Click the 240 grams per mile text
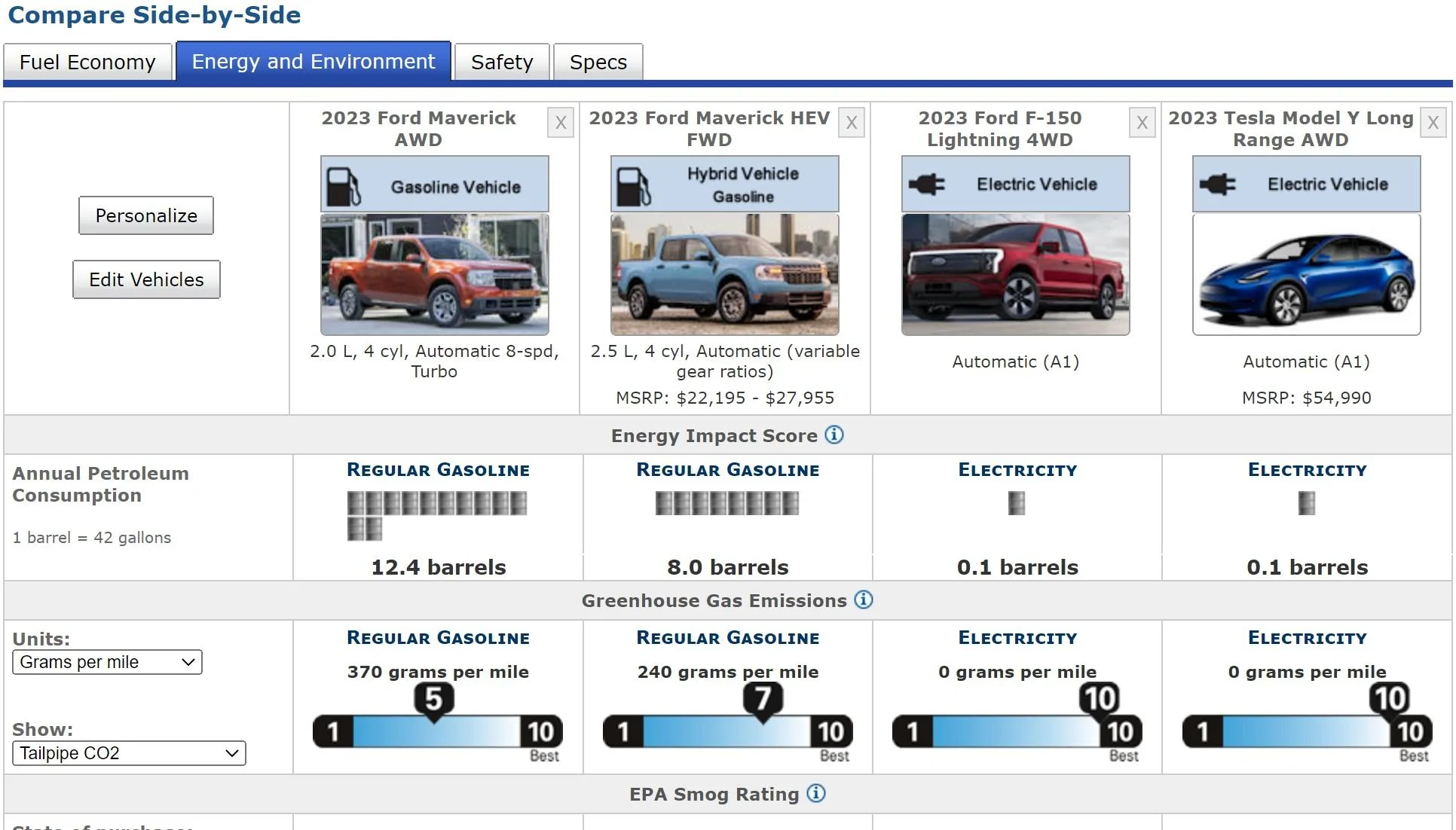Screen dimensions: 1456x830 728,672
